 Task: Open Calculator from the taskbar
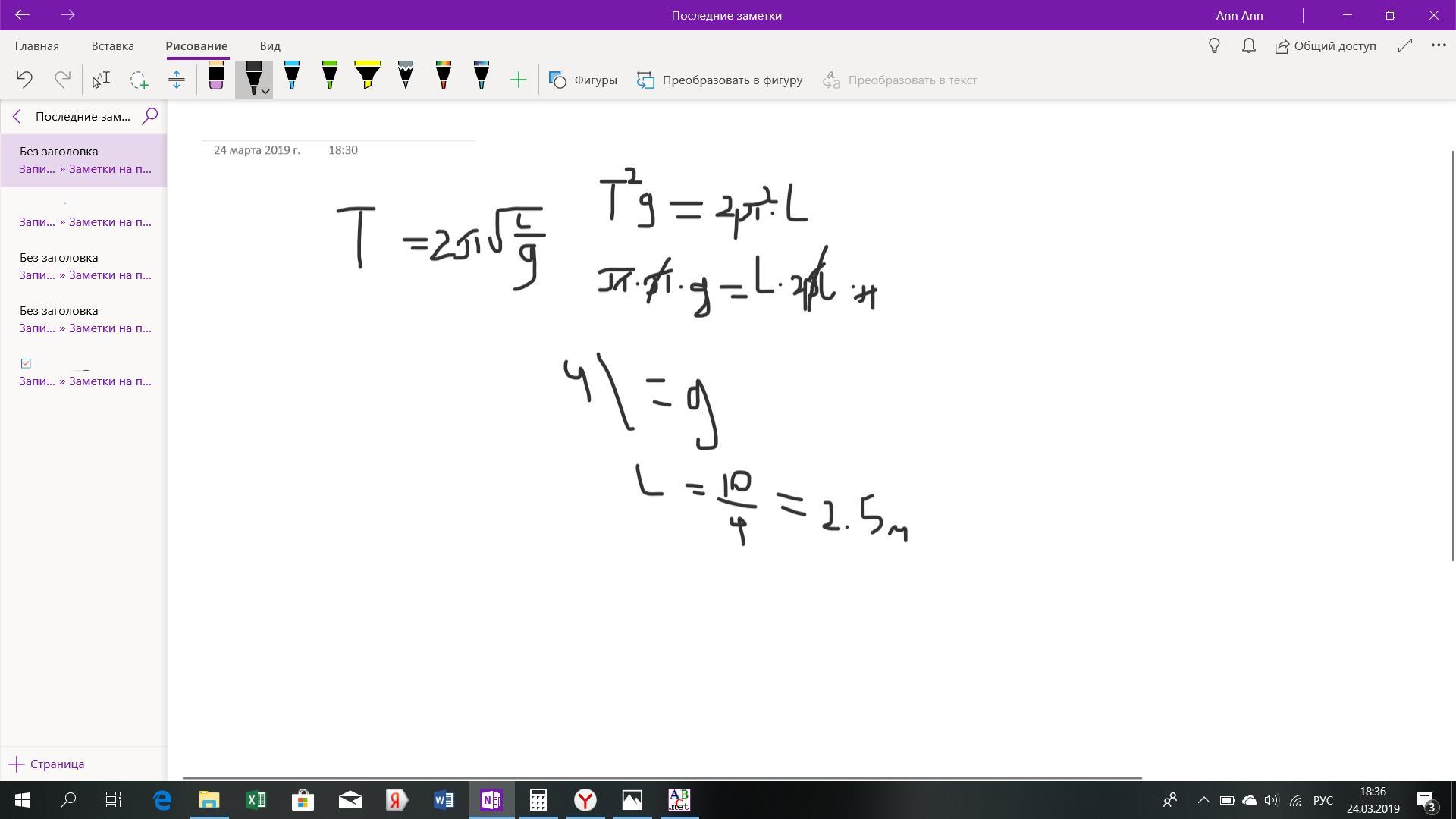click(538, 800)
